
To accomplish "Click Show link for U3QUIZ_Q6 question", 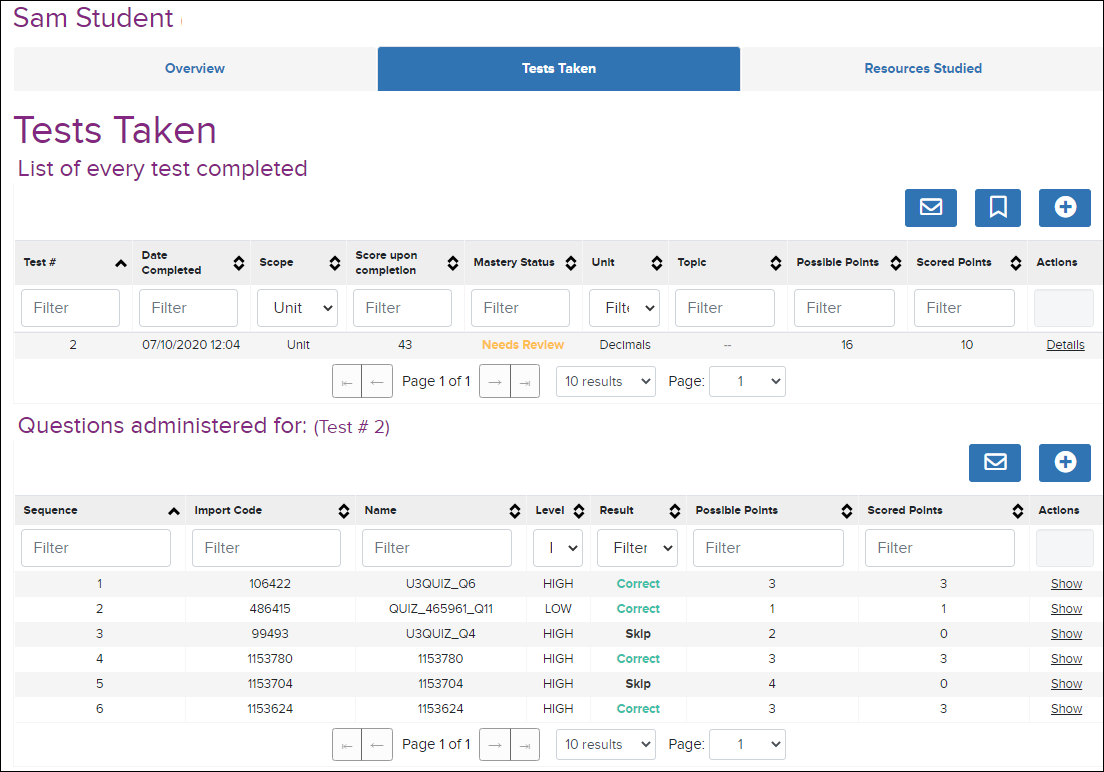I will 1066,584.
